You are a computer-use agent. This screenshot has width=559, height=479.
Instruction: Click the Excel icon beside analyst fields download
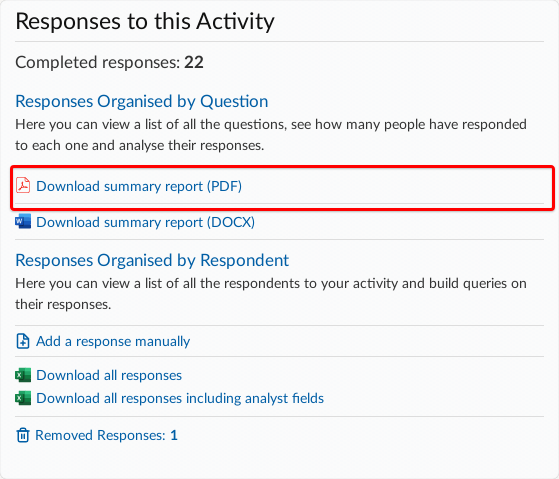(x=23, y=398)
